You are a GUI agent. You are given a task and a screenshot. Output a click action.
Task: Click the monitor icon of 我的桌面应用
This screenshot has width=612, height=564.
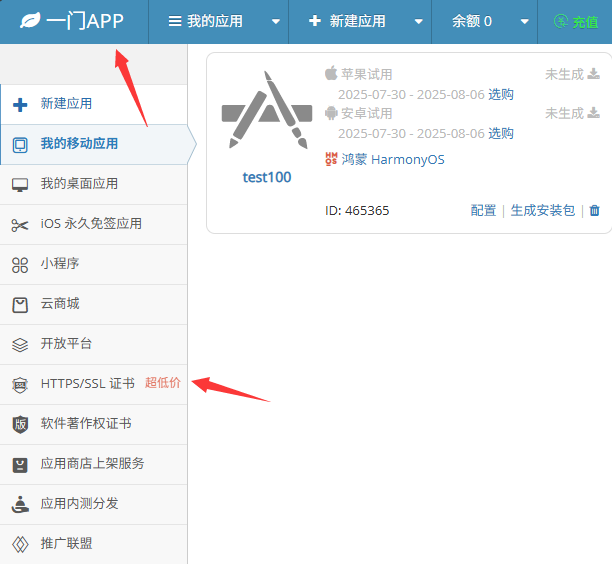click(x=20, y=185)
